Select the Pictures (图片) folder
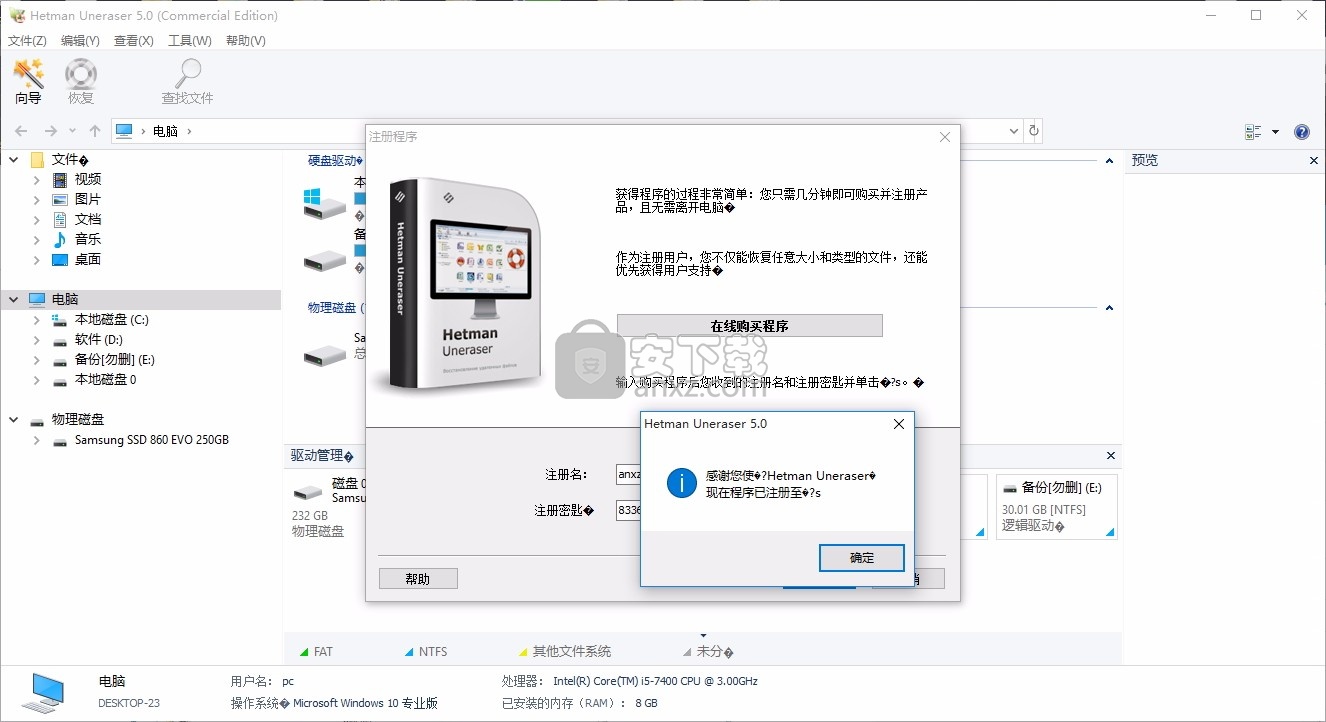The image size is (1326, 722). point(88,199)
